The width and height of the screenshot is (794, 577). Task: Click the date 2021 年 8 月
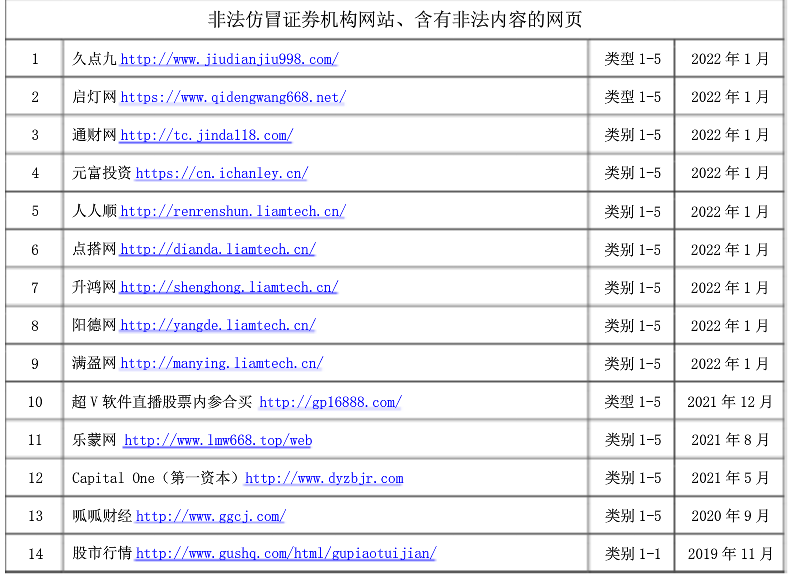[730, 440]
